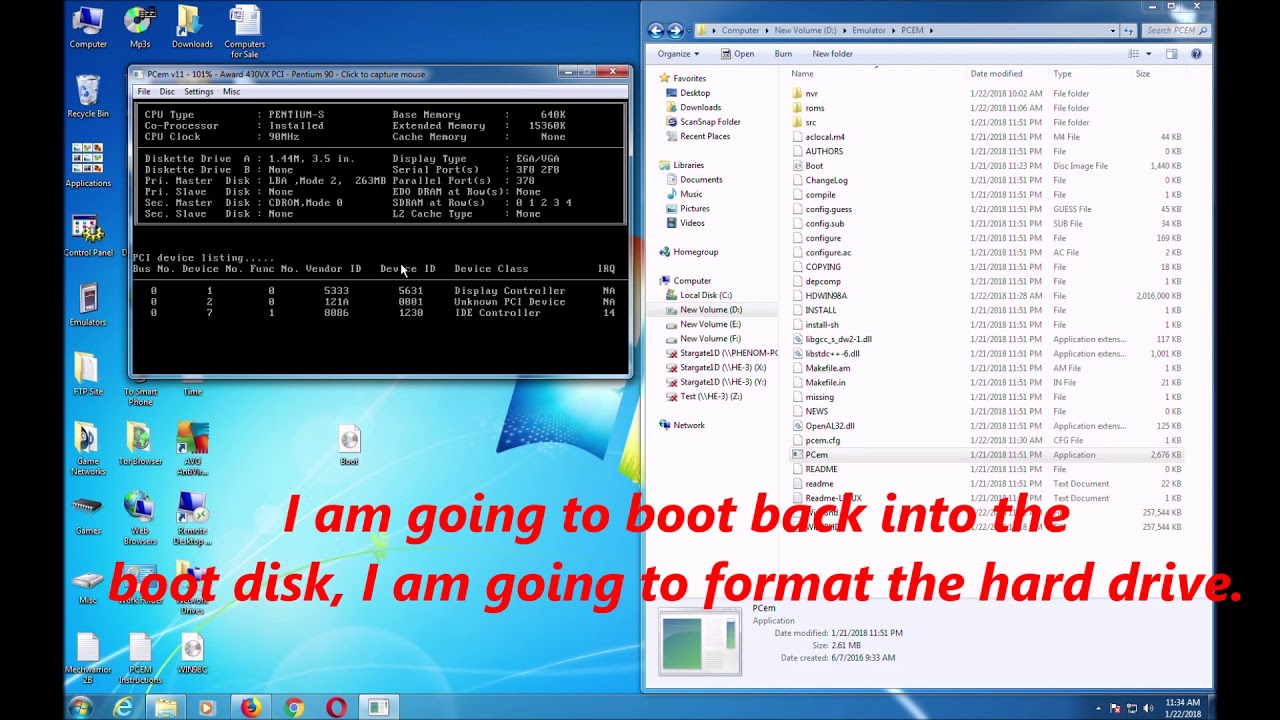Viewport: 1280px width, 720px height.
Task: Launch Internet Explorer from taskbar
Action: point(123,707)
